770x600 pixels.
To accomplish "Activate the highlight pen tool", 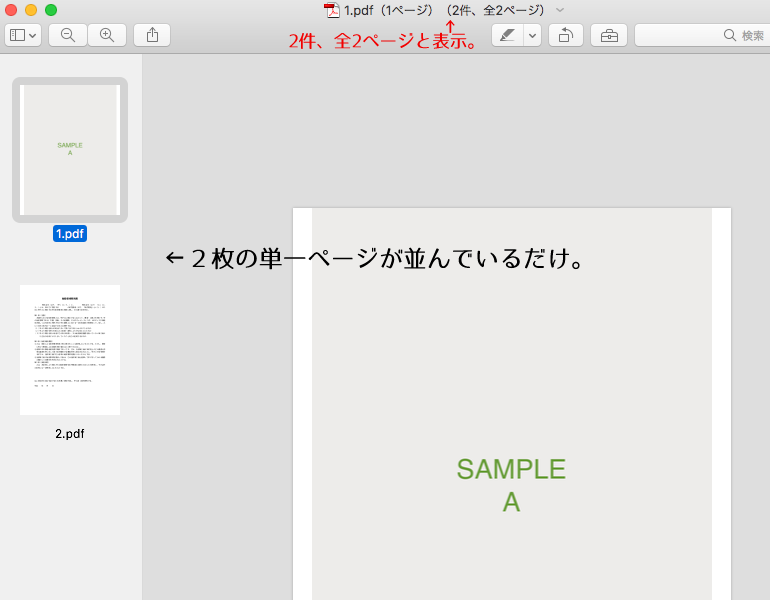I will point(507,35).
